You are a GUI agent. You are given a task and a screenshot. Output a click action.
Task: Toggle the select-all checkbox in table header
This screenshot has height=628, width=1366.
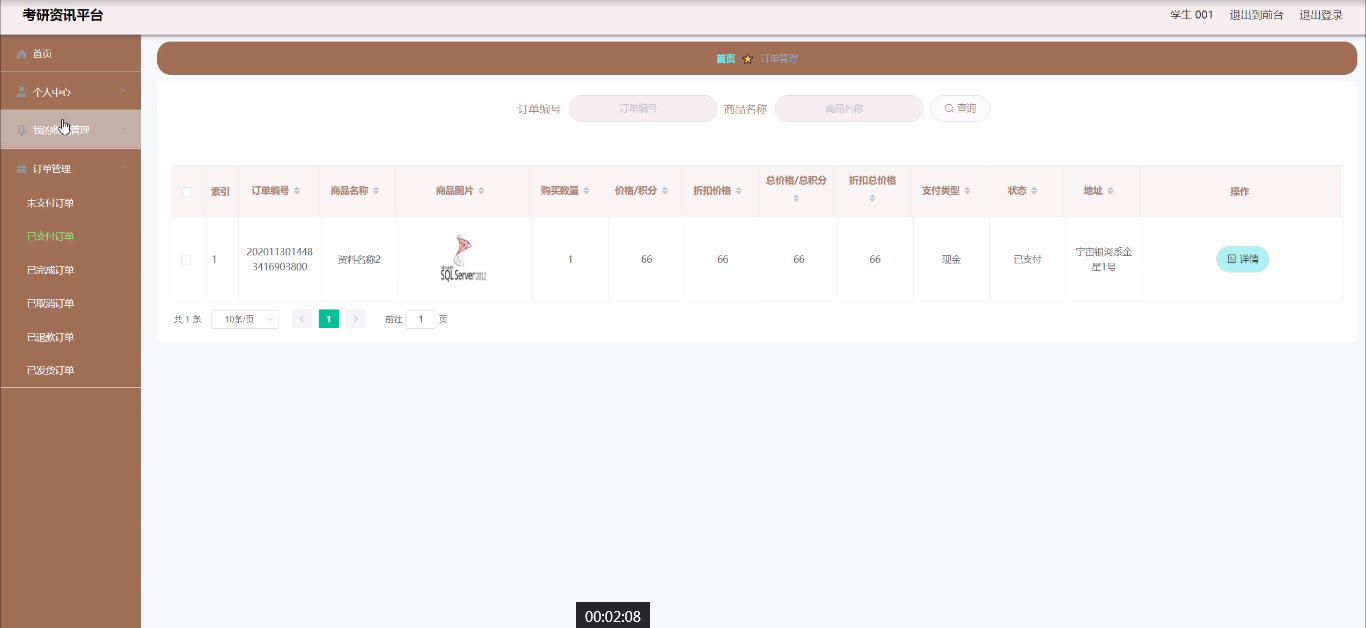pyautogui.click(x=187, y=192)
